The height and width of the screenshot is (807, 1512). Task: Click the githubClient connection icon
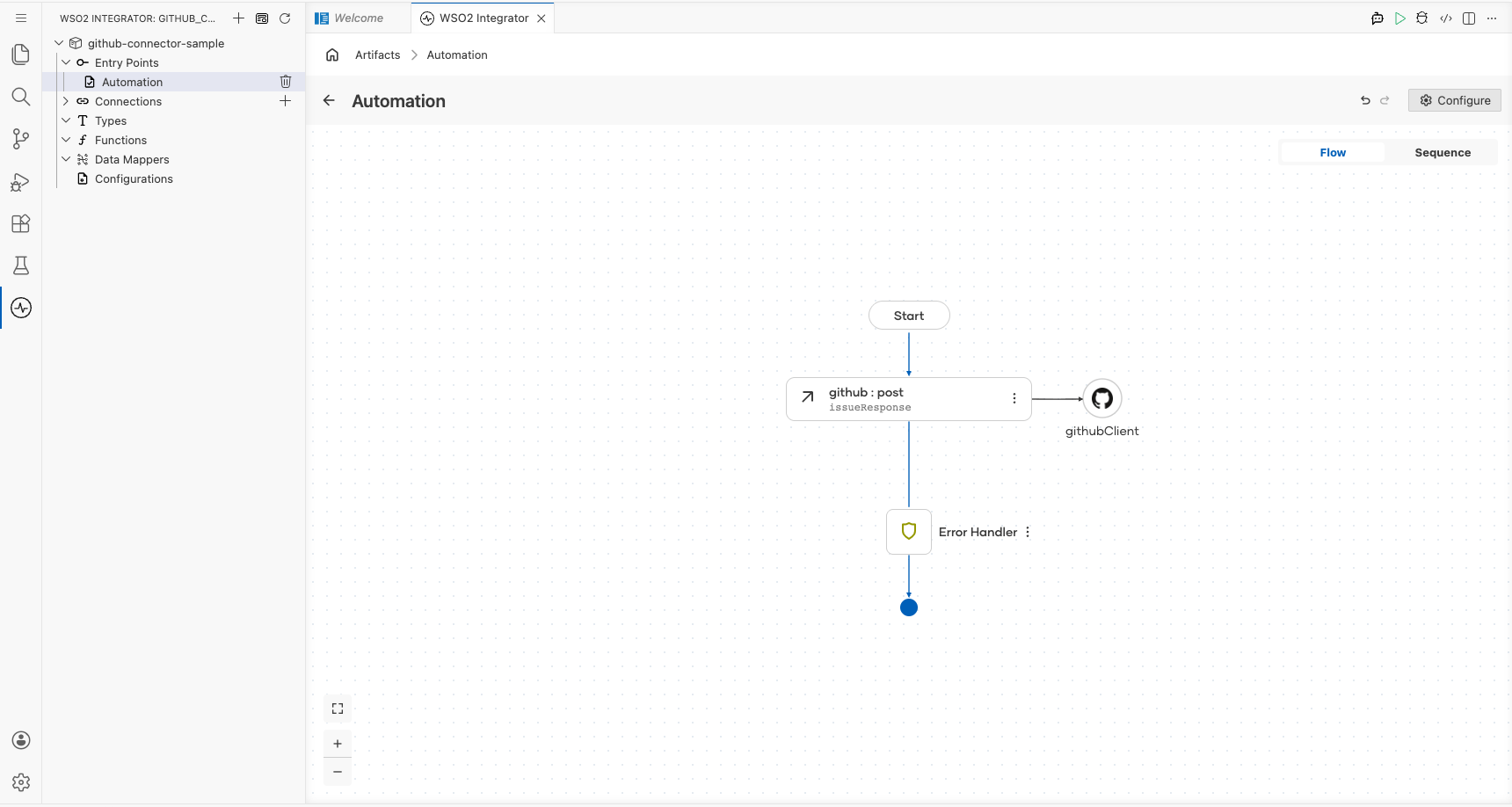tap(1102, 399)
